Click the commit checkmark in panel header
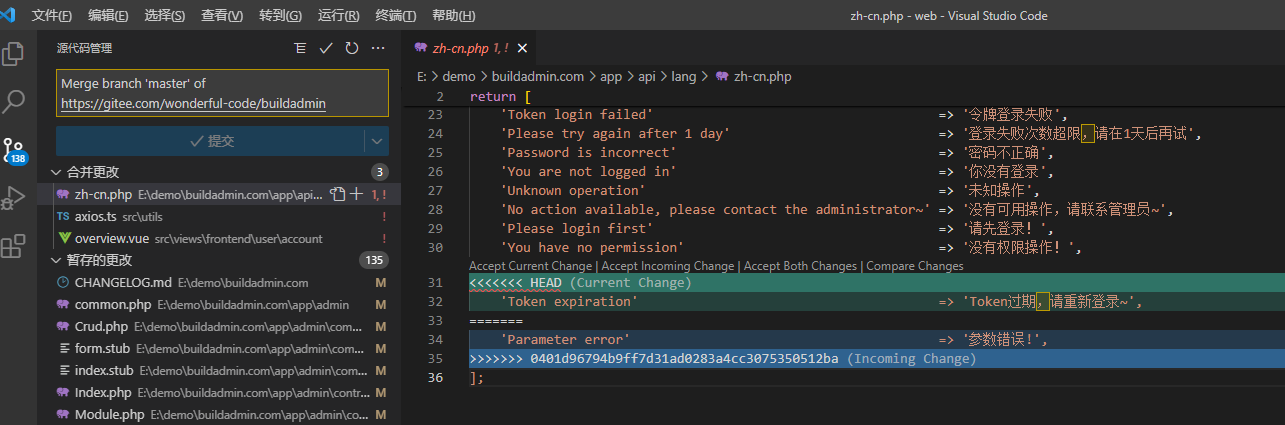 (x=326, y=48)
